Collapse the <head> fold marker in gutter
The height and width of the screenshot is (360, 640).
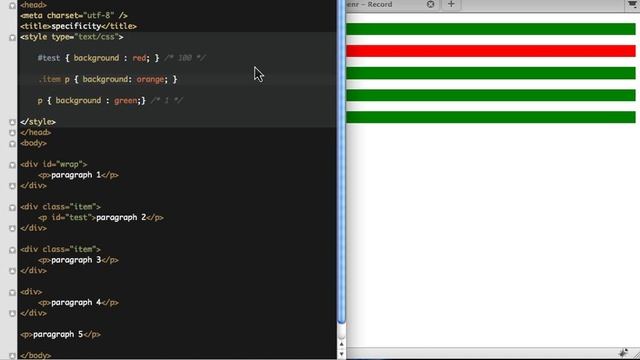click(13, 6)
